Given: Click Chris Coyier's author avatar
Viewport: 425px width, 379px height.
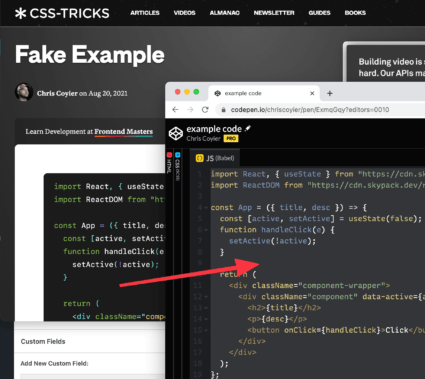Looking at the screenshot, I should pyautogui.click(x=24, y=92).
